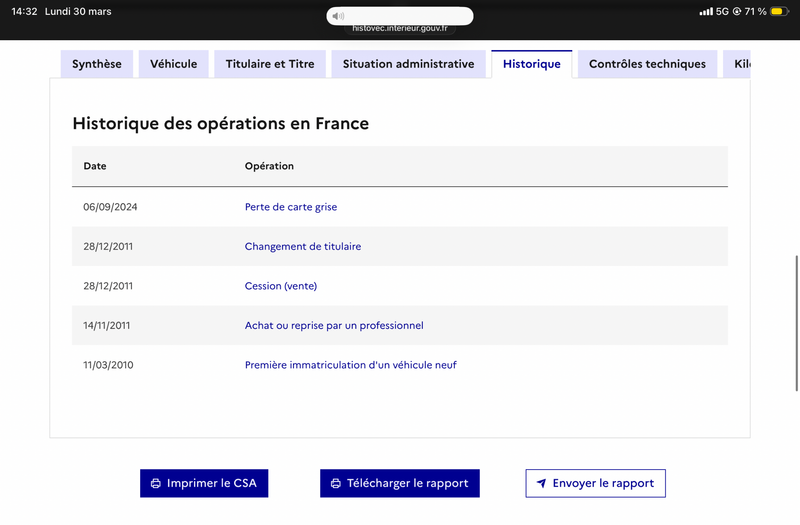This screenshot has height=525, width=800.
Task: Click the paper-plane icon on Envoyer le rapport
Action: pyautogui.click(x=541, y=483)
